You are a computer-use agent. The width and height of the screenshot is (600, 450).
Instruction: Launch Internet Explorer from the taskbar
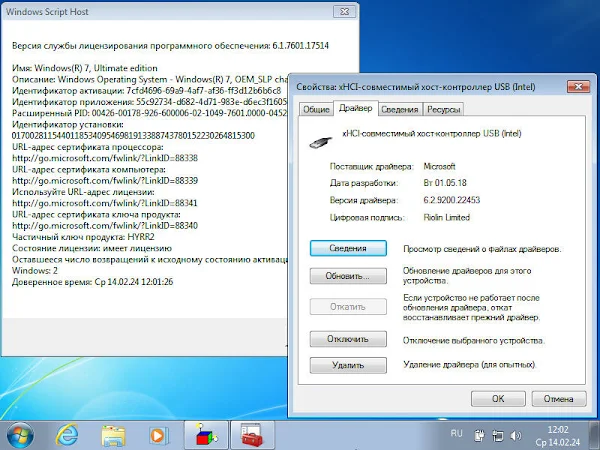pyautogui.click(x=67, y=435)
